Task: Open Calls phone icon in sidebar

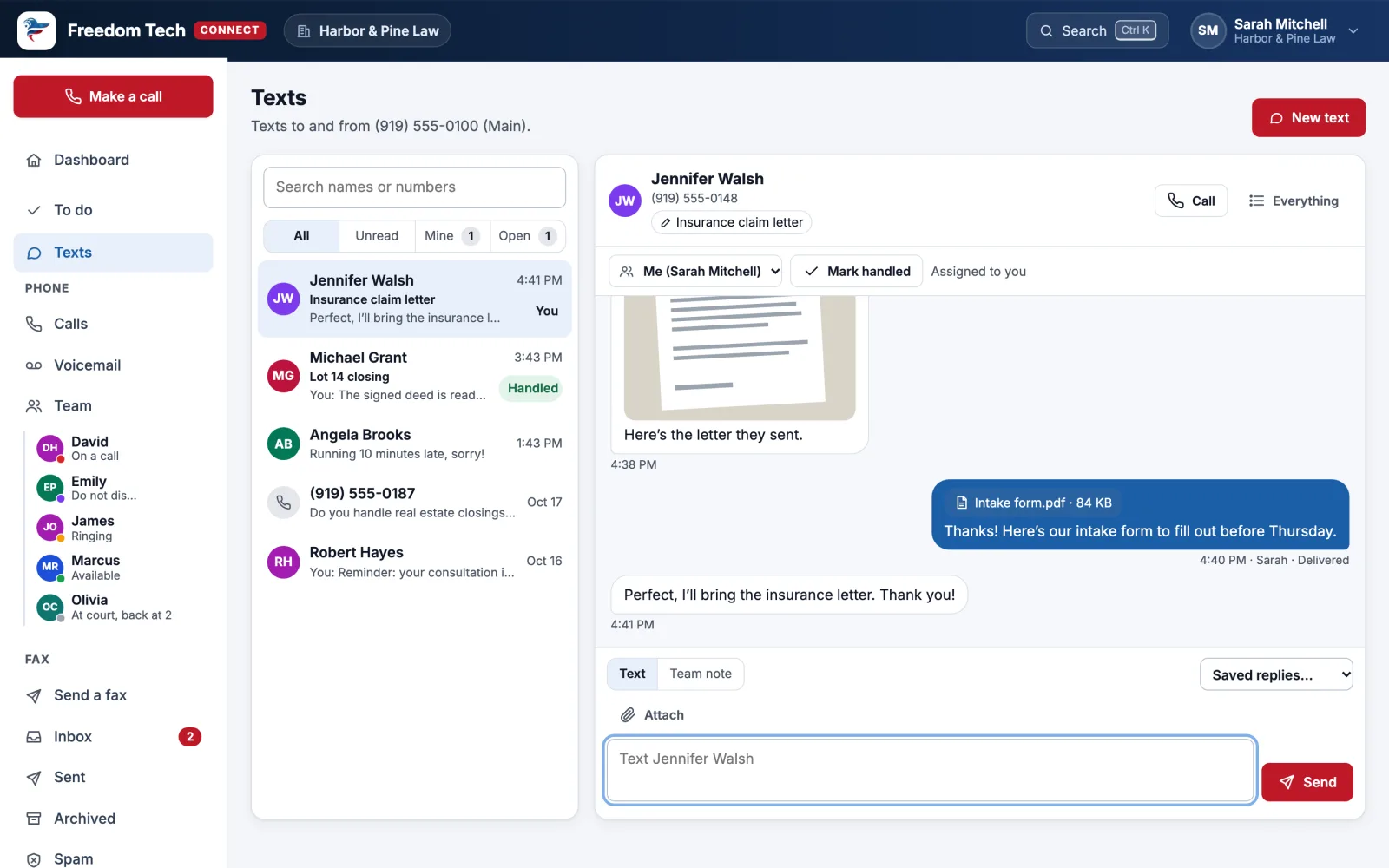Action: pos(34,324)
